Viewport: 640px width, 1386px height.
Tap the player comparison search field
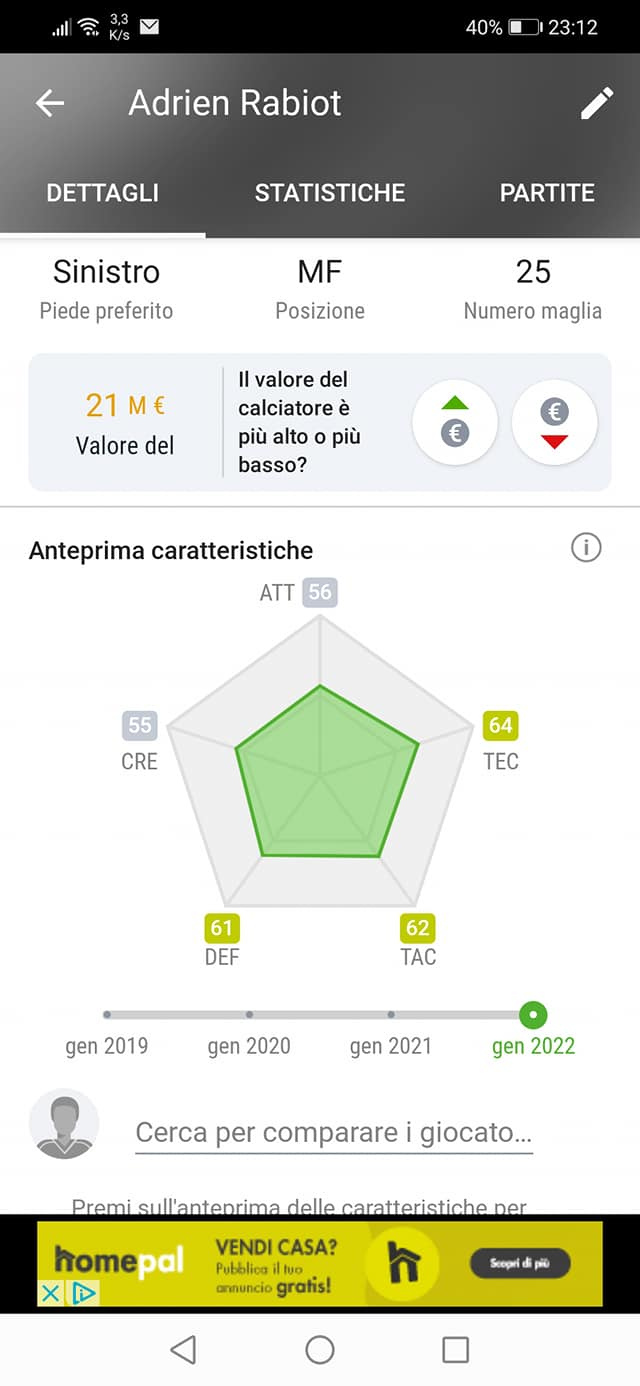334,1133
